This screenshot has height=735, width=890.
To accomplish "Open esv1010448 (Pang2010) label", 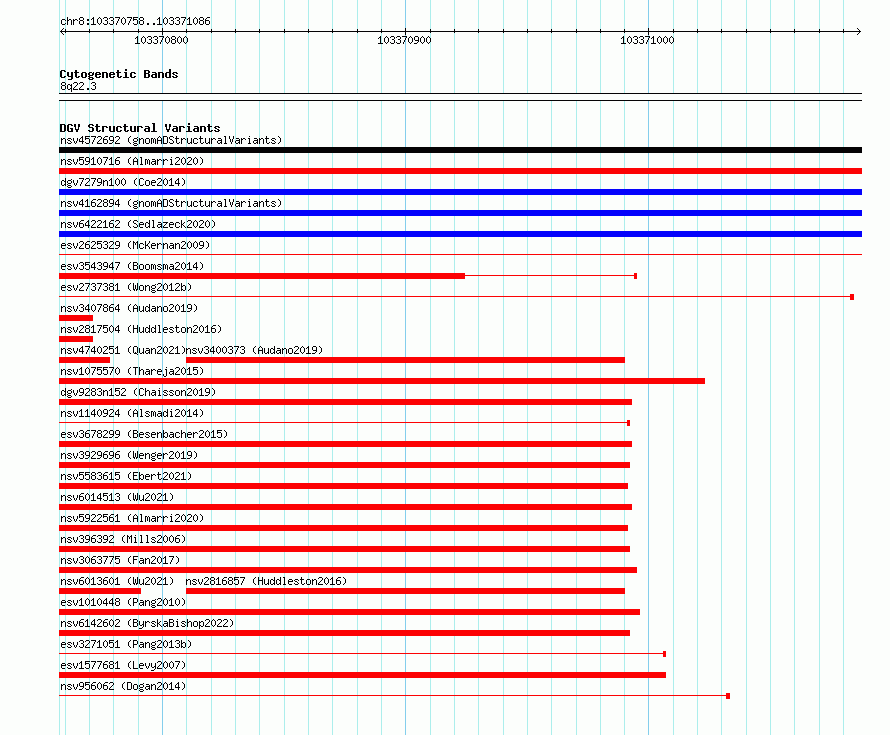I will click(x=123, y=602).
